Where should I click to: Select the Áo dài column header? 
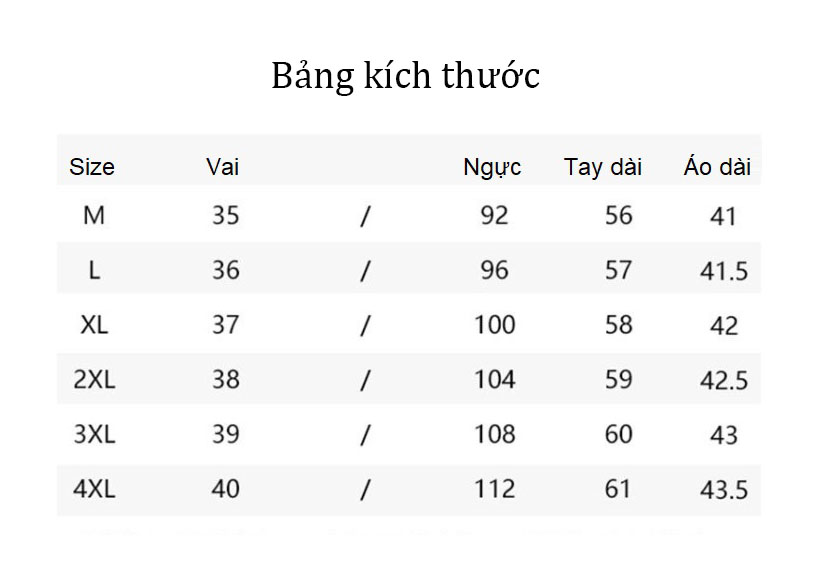point(717,166)
